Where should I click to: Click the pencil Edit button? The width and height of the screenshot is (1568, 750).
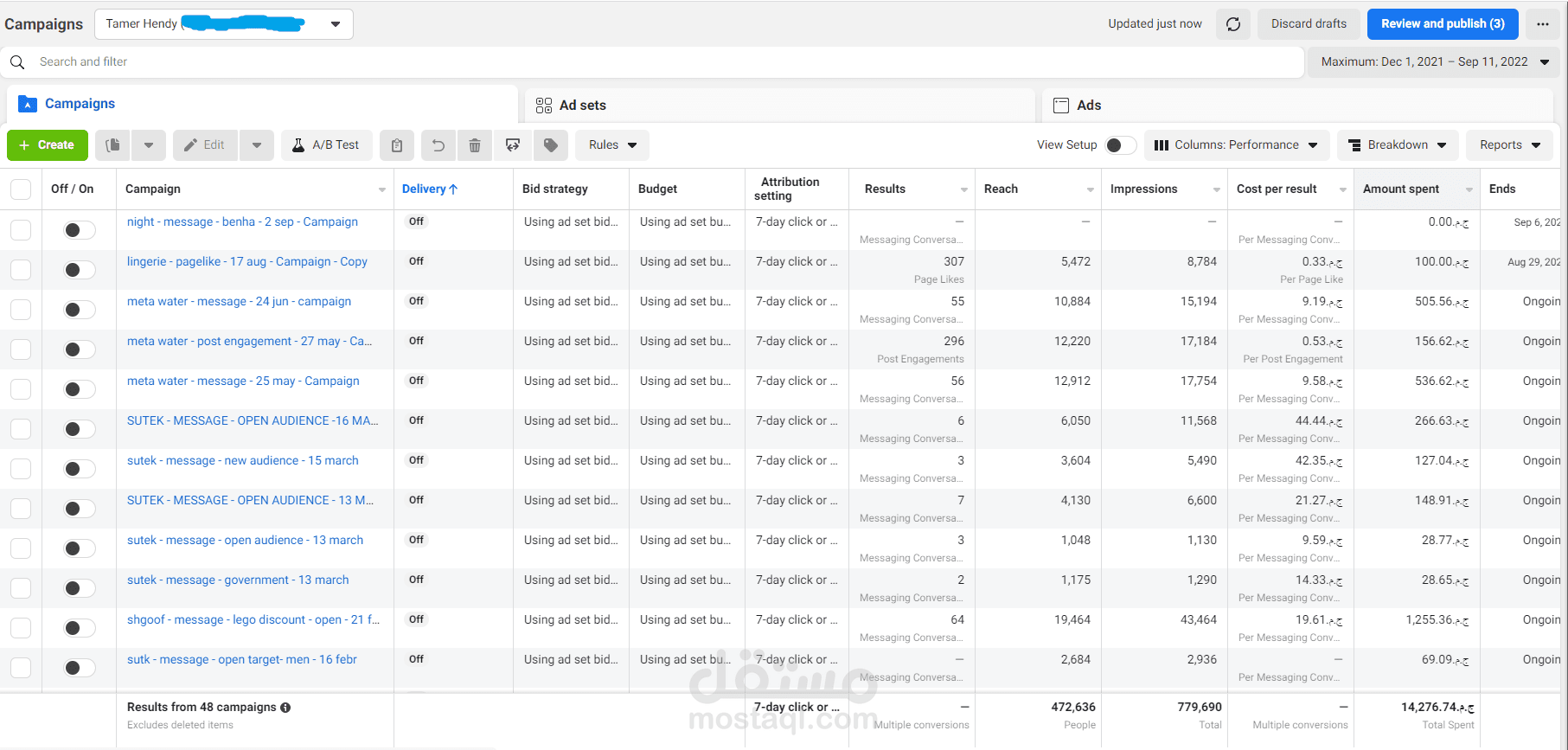205,145
